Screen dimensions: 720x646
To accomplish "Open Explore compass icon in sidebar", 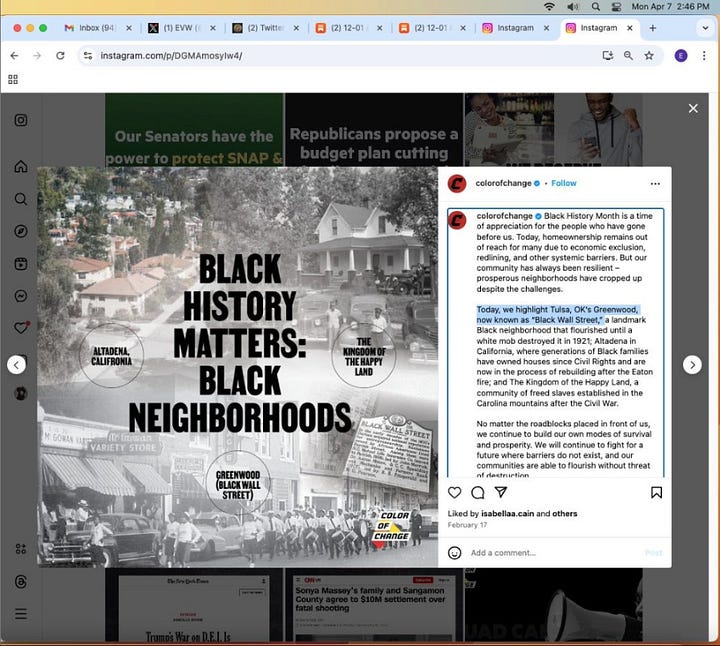I will click(21, 231).
